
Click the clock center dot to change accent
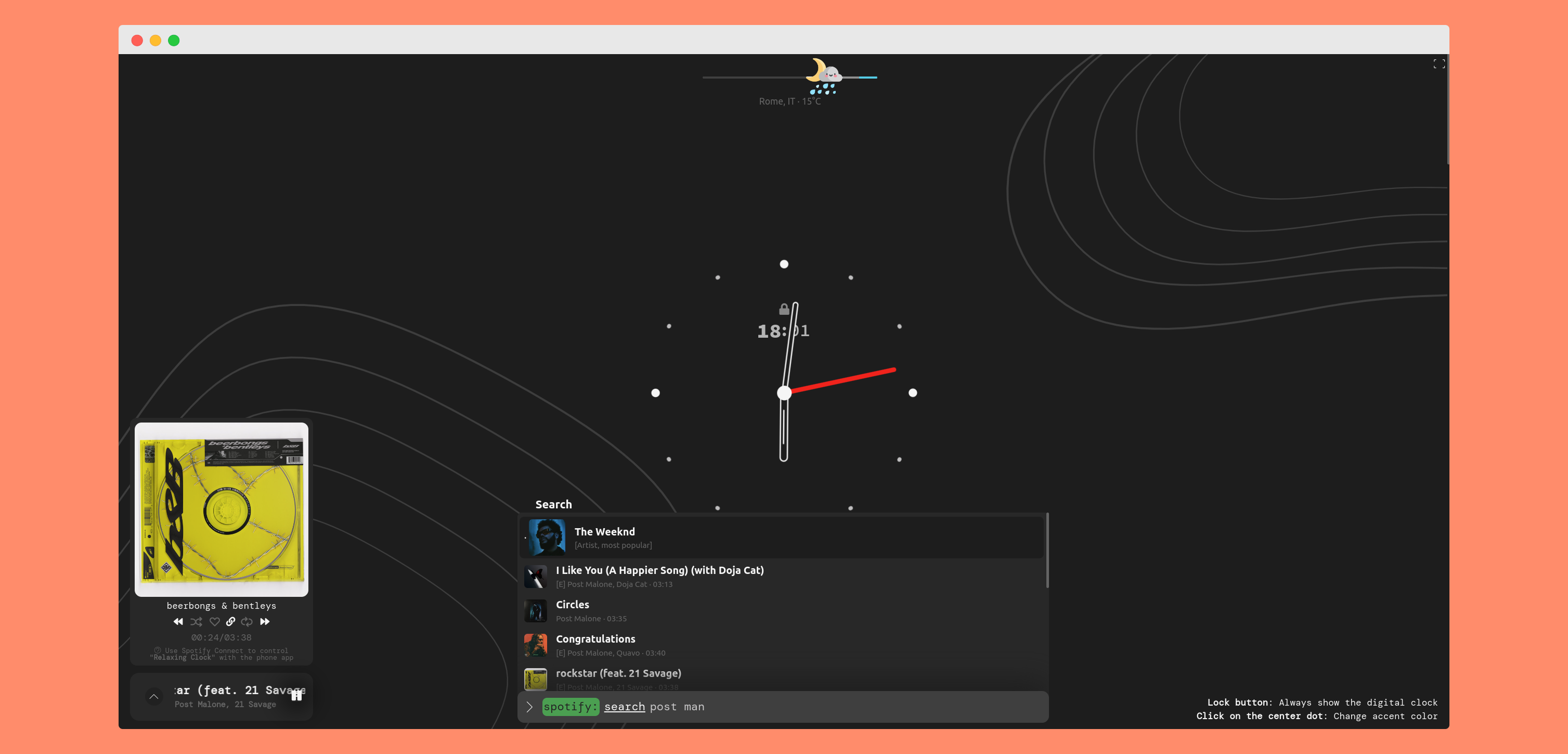pyautogui.click(x=784, y=393)
